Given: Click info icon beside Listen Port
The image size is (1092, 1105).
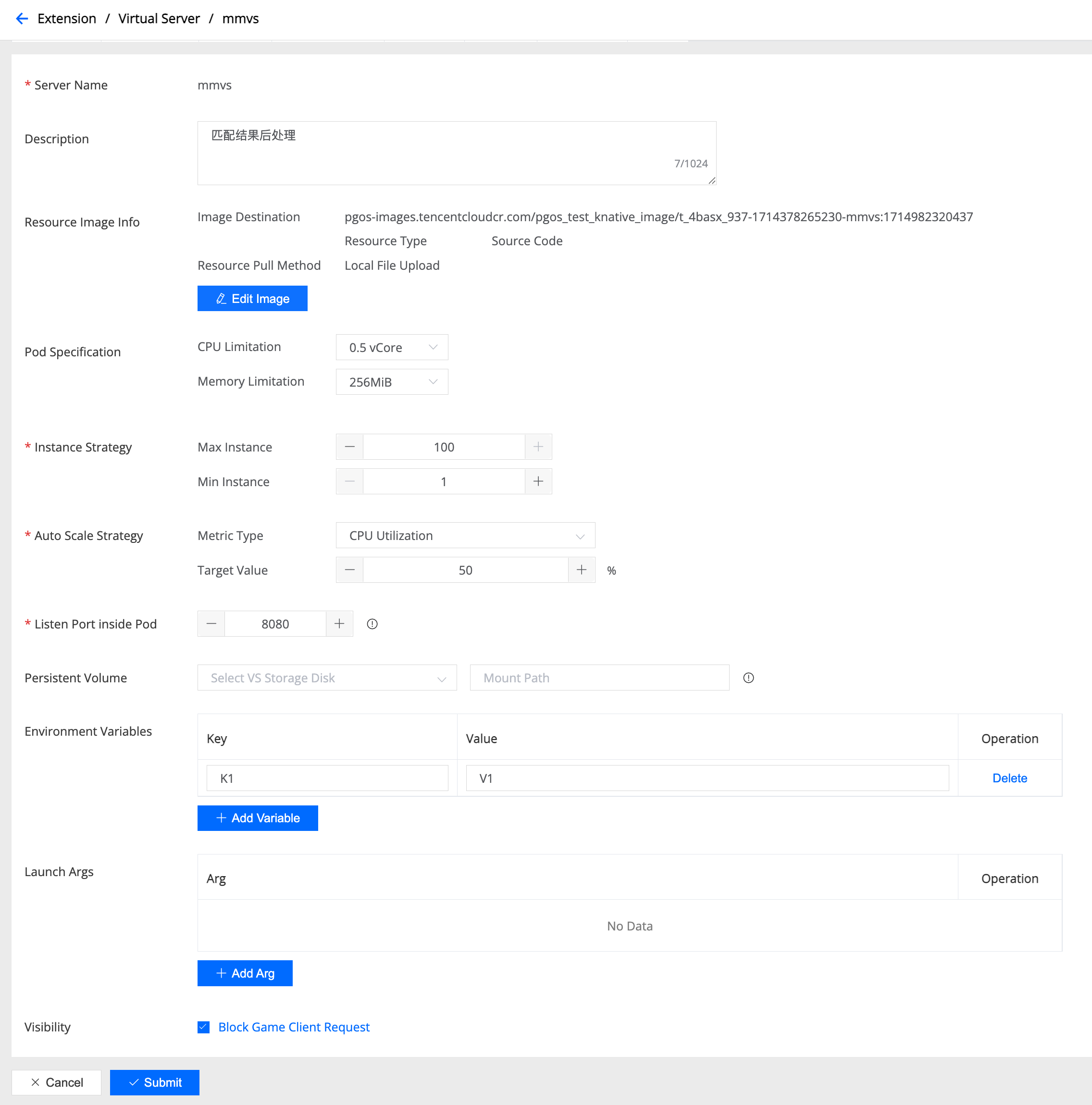Looking at the screenshot, I should point(372,624).
